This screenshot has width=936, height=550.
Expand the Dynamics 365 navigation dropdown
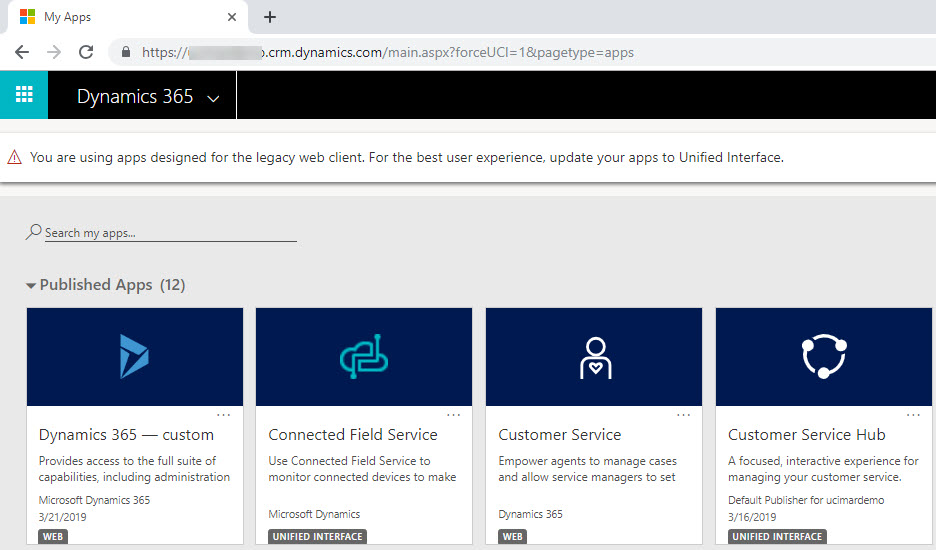[212, 98]
